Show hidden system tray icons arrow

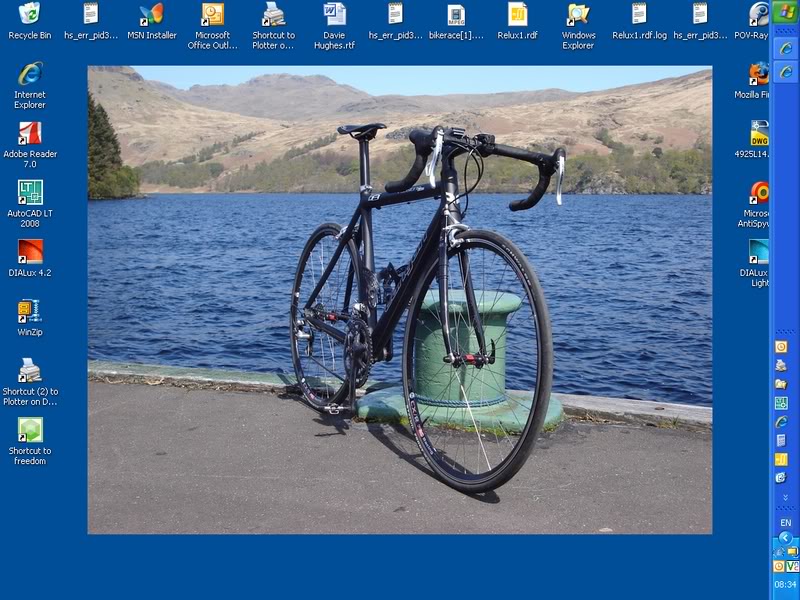click(785, 538)
